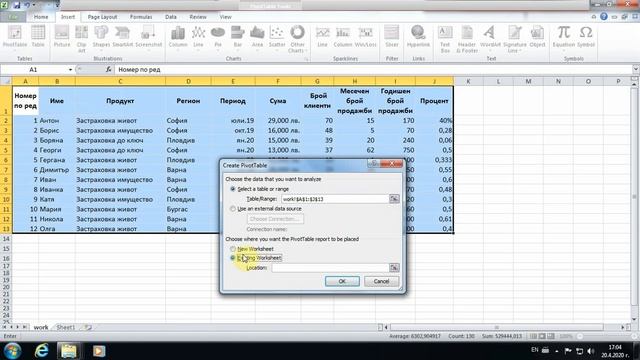Click in the Location input field
The image size is (640, 360).
tap(330, 268)
